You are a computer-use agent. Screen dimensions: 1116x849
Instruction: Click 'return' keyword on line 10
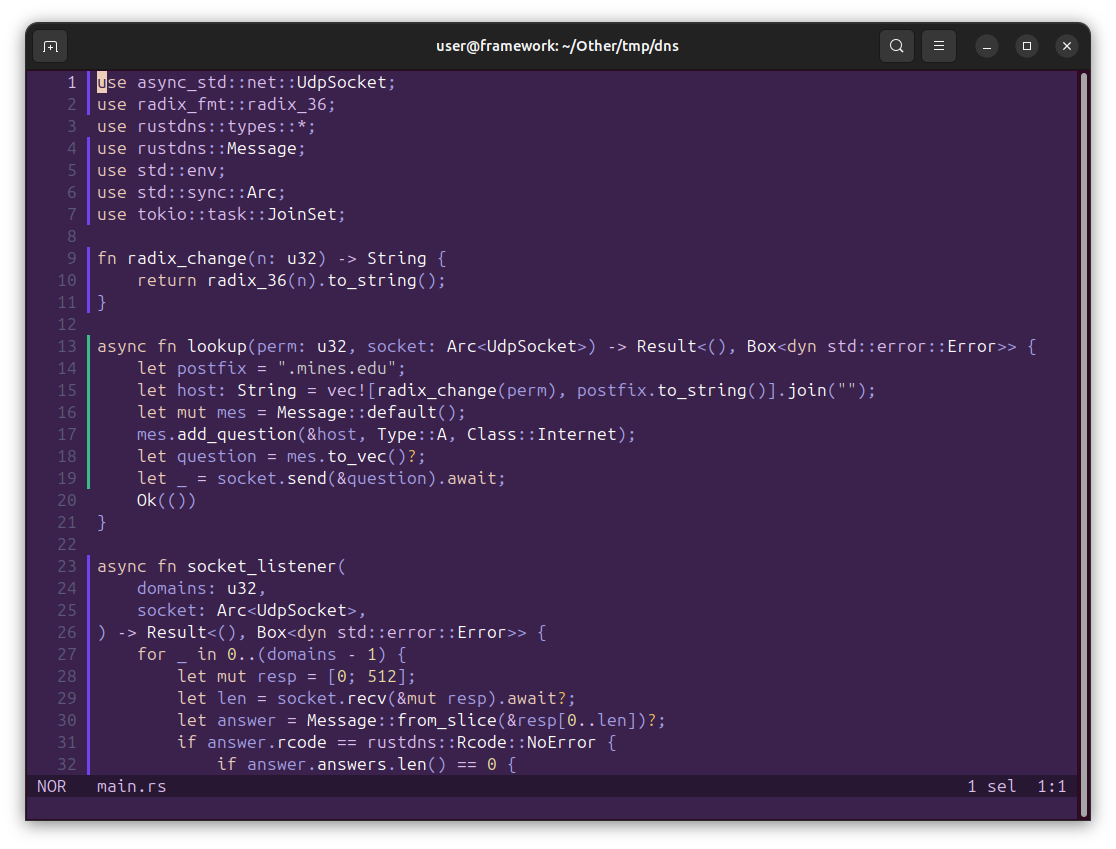pos(167,280)
